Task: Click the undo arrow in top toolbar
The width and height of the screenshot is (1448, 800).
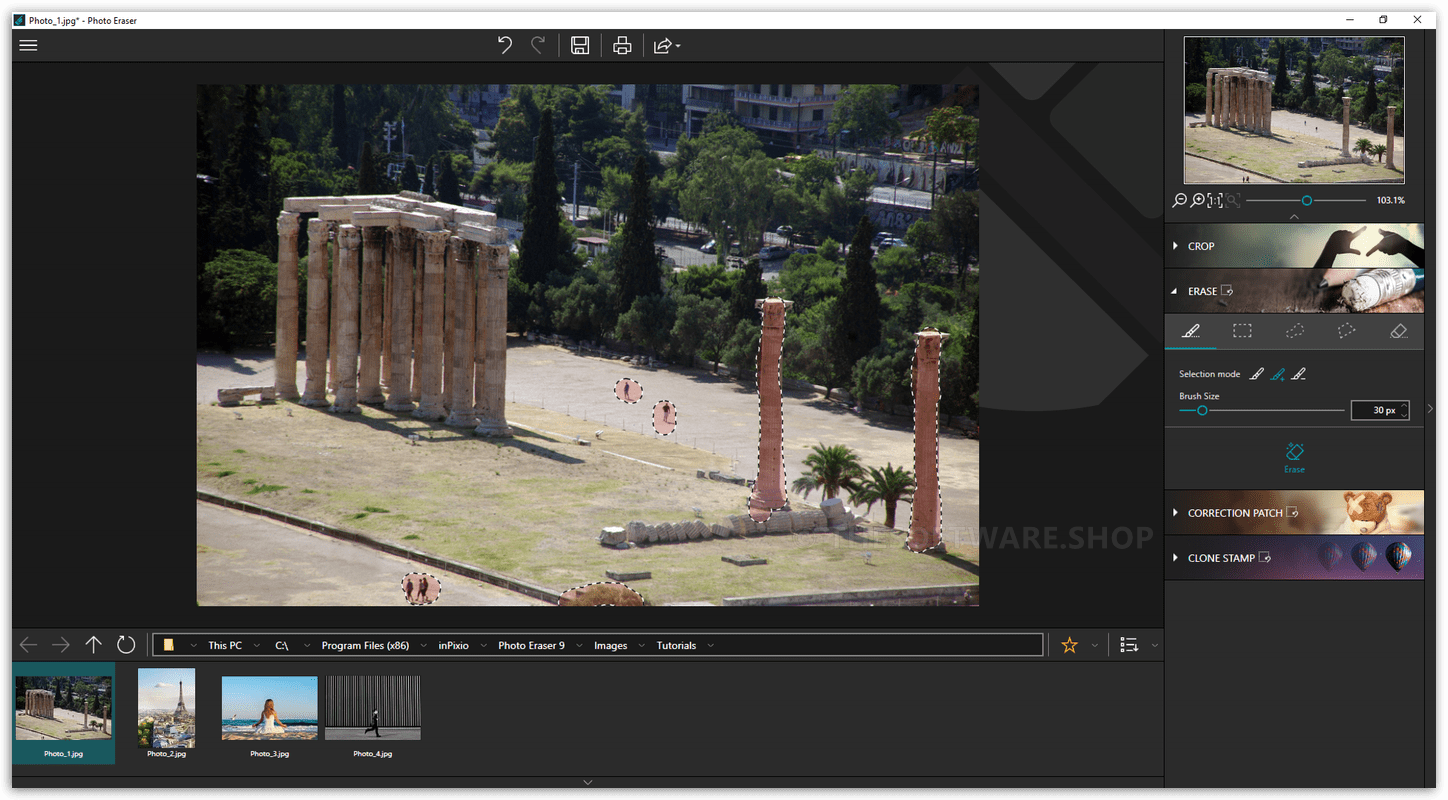Action: click(505, 45)
